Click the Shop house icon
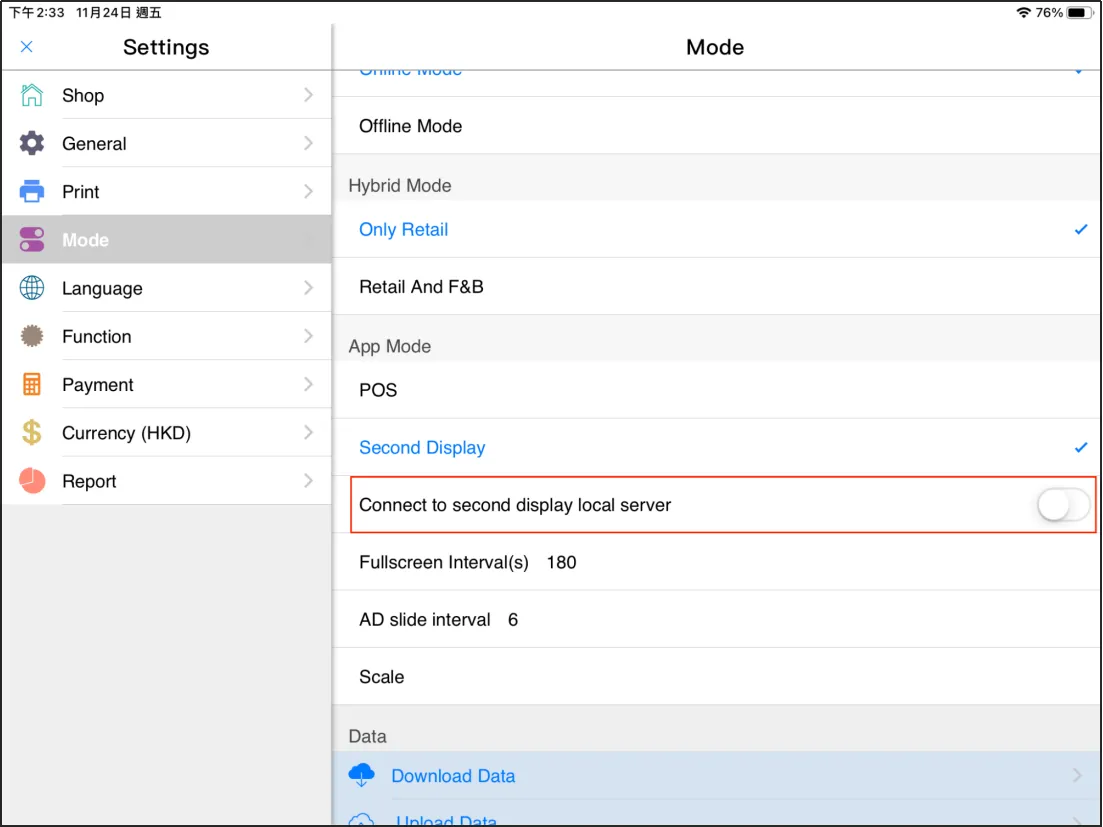 [32, 95]
